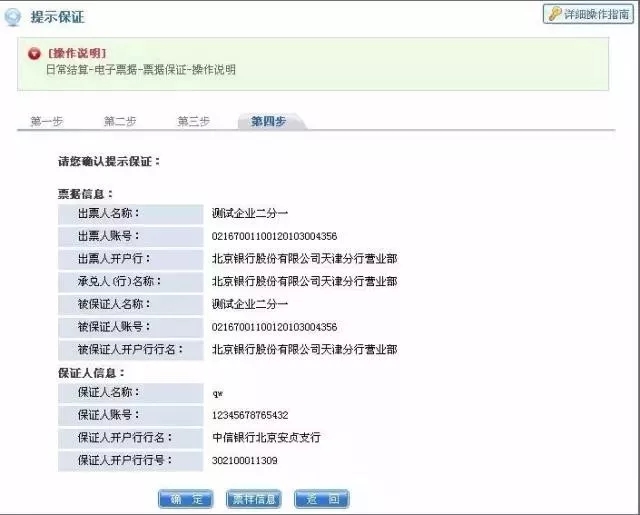Click the 保证人开户行行名 label
The width and height of the screenshot is (640, 515).
point(125,437)
